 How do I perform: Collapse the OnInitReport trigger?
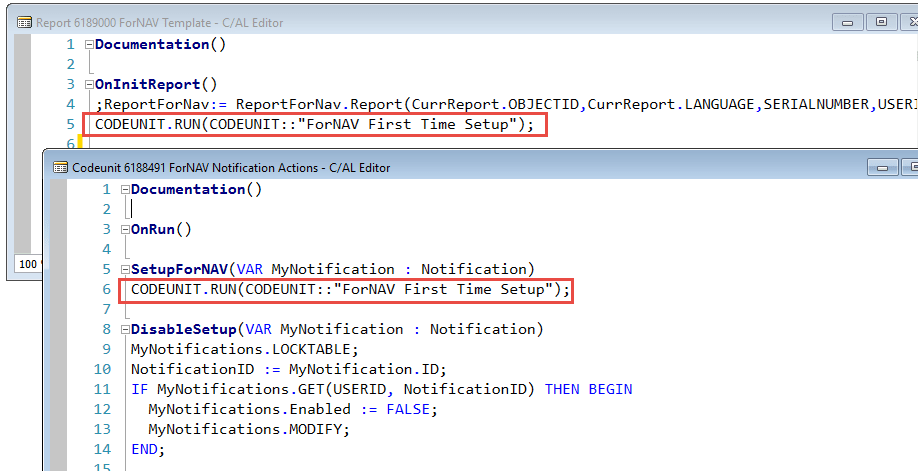89,85
